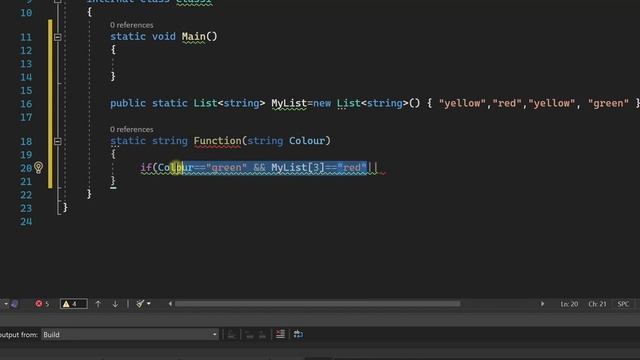The width and height of the screenshot is (640, 360).
Task: Click the lightbulb quick actions icon on line 20
Action: tap(38, 167)
